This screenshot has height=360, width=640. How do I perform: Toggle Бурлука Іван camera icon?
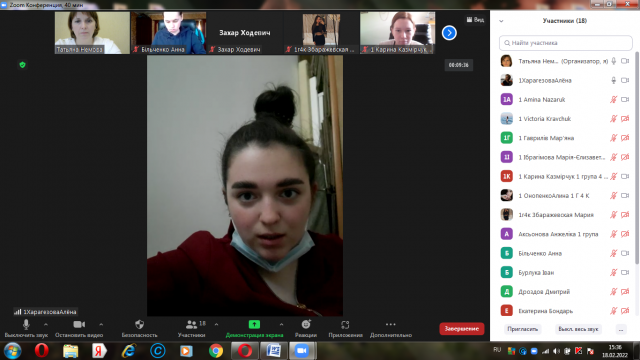tap(625, 273)
